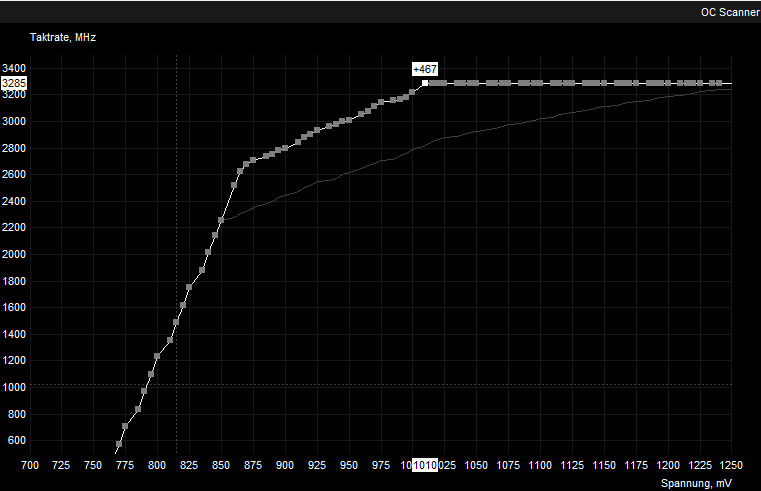This screenshot has height=491, width=761.
Task: Select the curve point at 950 mV
Action: click(349, 120)
